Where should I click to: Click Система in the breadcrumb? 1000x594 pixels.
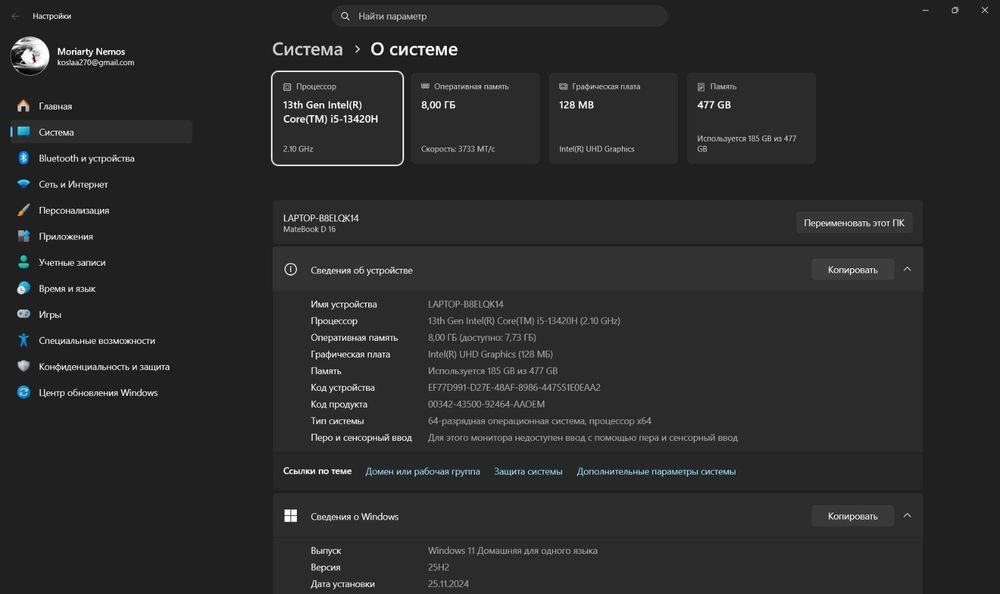[307, 49]
